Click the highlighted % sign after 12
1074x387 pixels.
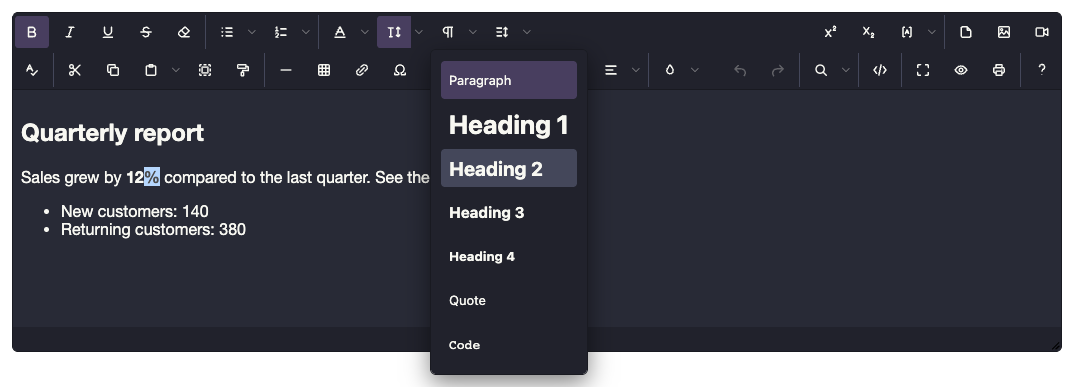click(x=151, y=177)
